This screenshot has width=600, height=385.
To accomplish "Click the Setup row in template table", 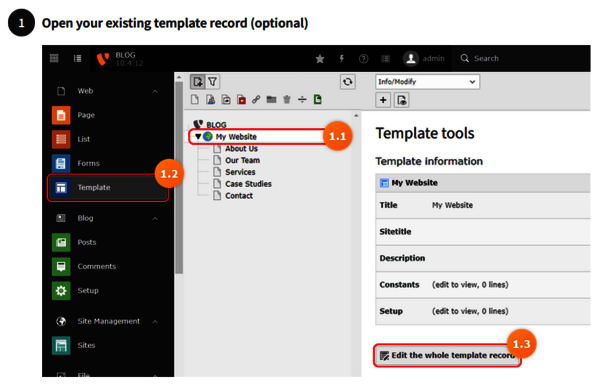I will coord(483,311).
